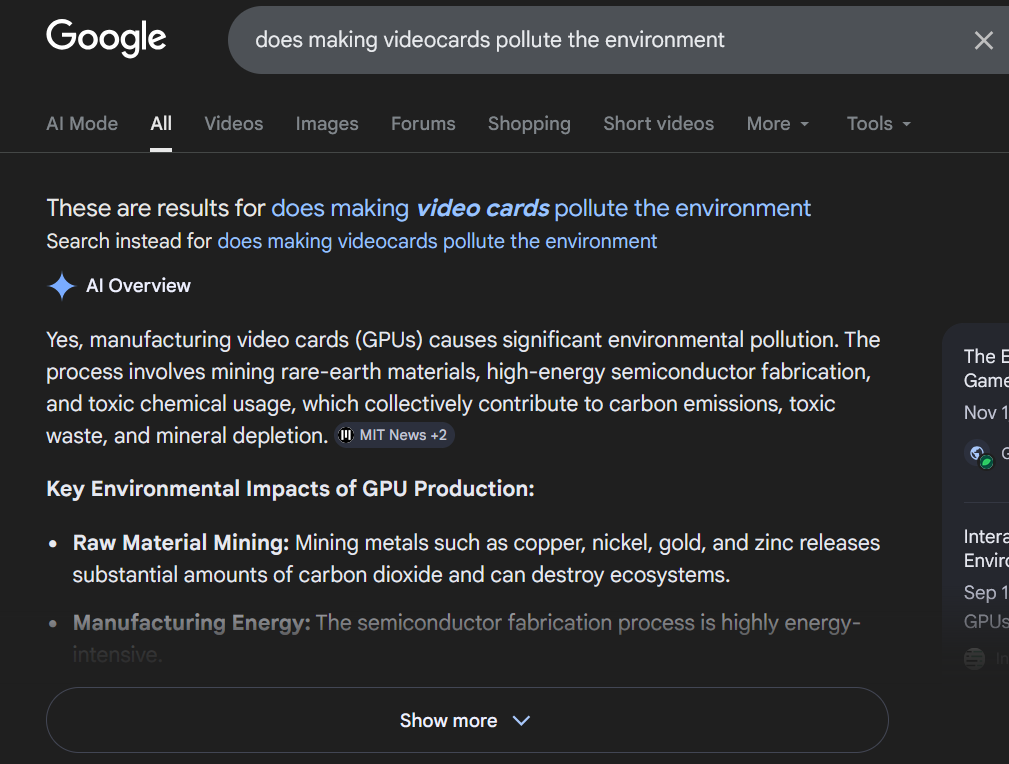Image resolution: width=1009 pixels, height=764 pixels.
Task: Select the Shopping tab
Action: 529,124
